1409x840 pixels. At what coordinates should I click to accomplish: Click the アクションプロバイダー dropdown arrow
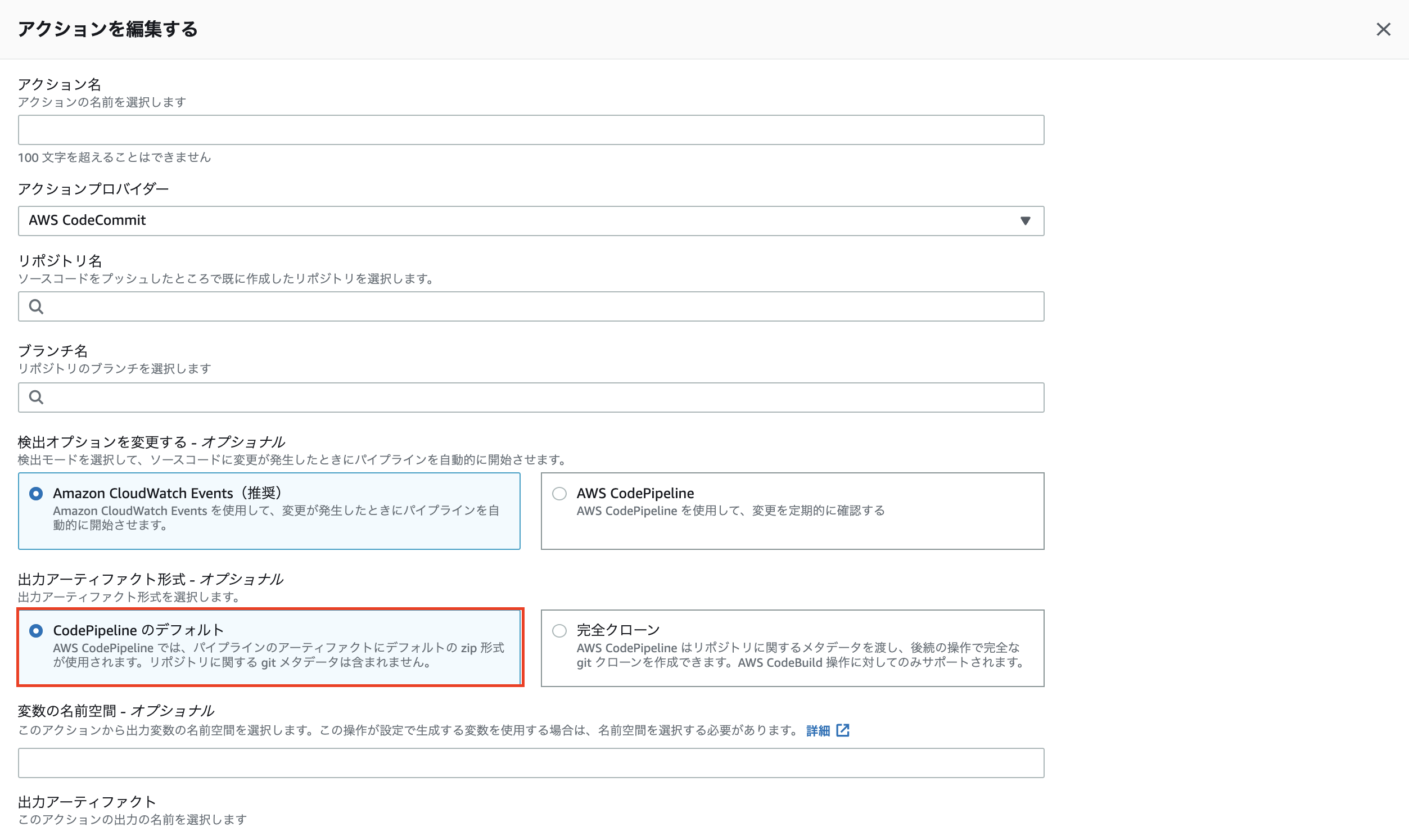click(x=1025, y=221)
